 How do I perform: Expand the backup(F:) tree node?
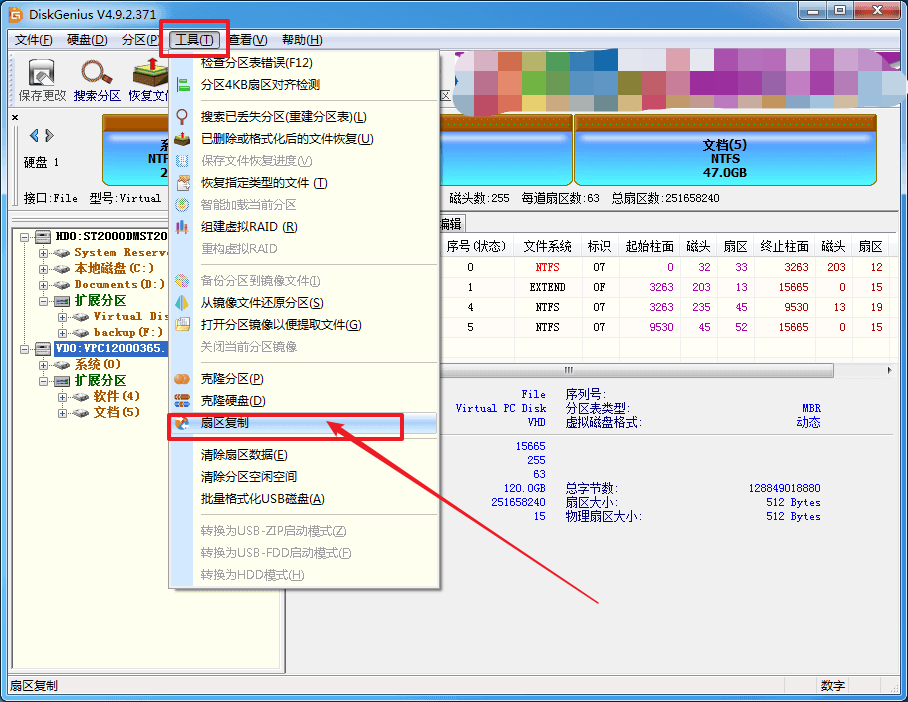pyautogui.click(x=63, y=333)
